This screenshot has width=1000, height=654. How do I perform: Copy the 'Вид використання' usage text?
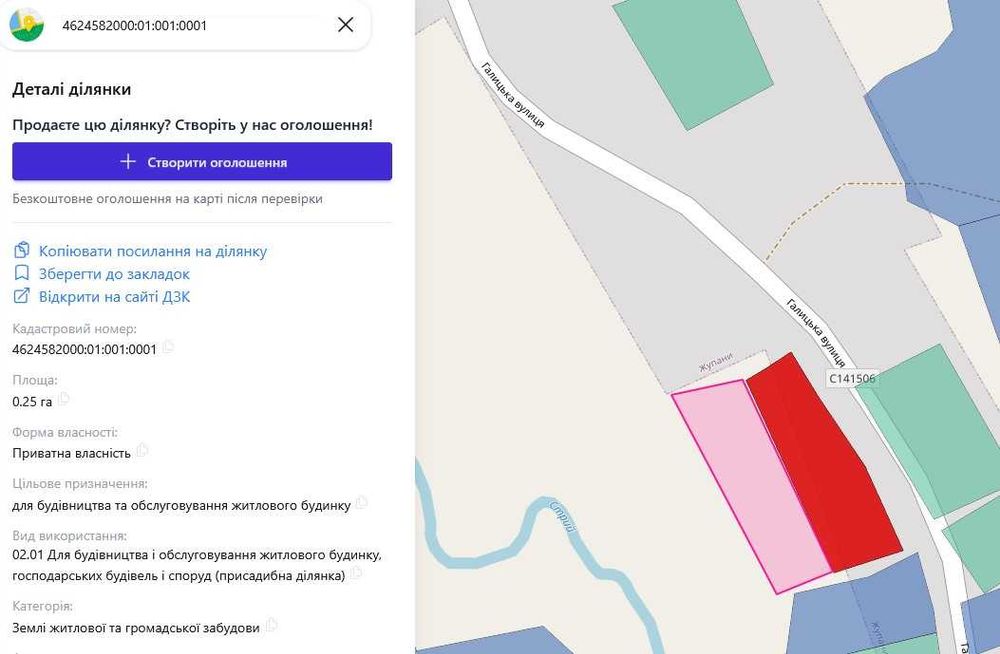point(356,574)
